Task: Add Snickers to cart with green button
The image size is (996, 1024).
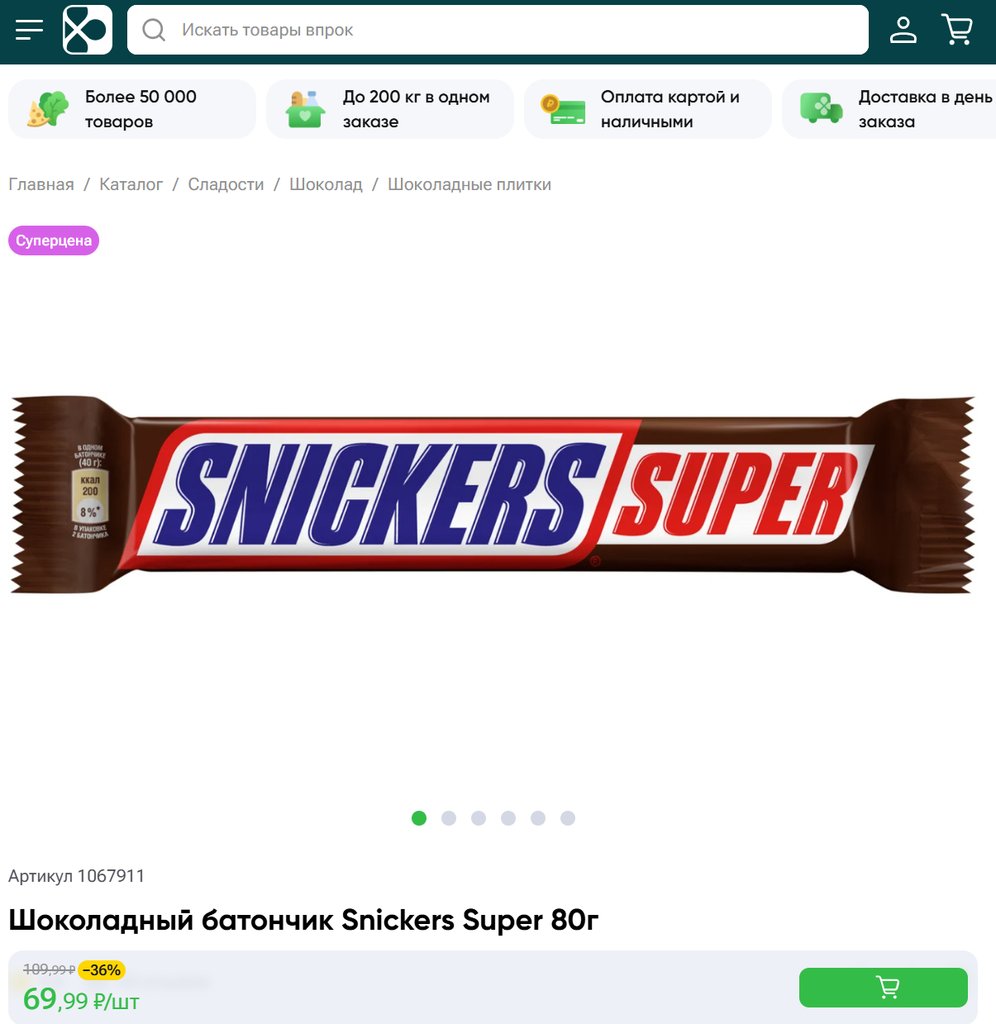Action: tap(883, 987)
